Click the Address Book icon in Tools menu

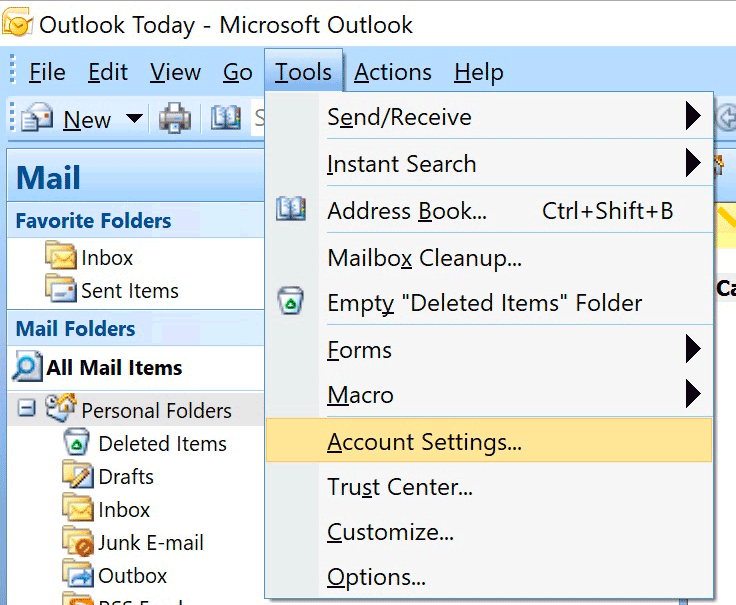[291, 209]
